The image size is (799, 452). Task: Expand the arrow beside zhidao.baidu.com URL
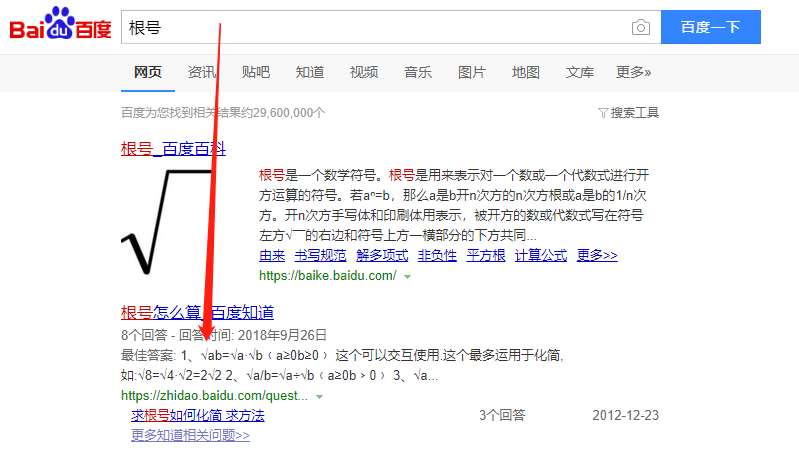tap(319, 396)
